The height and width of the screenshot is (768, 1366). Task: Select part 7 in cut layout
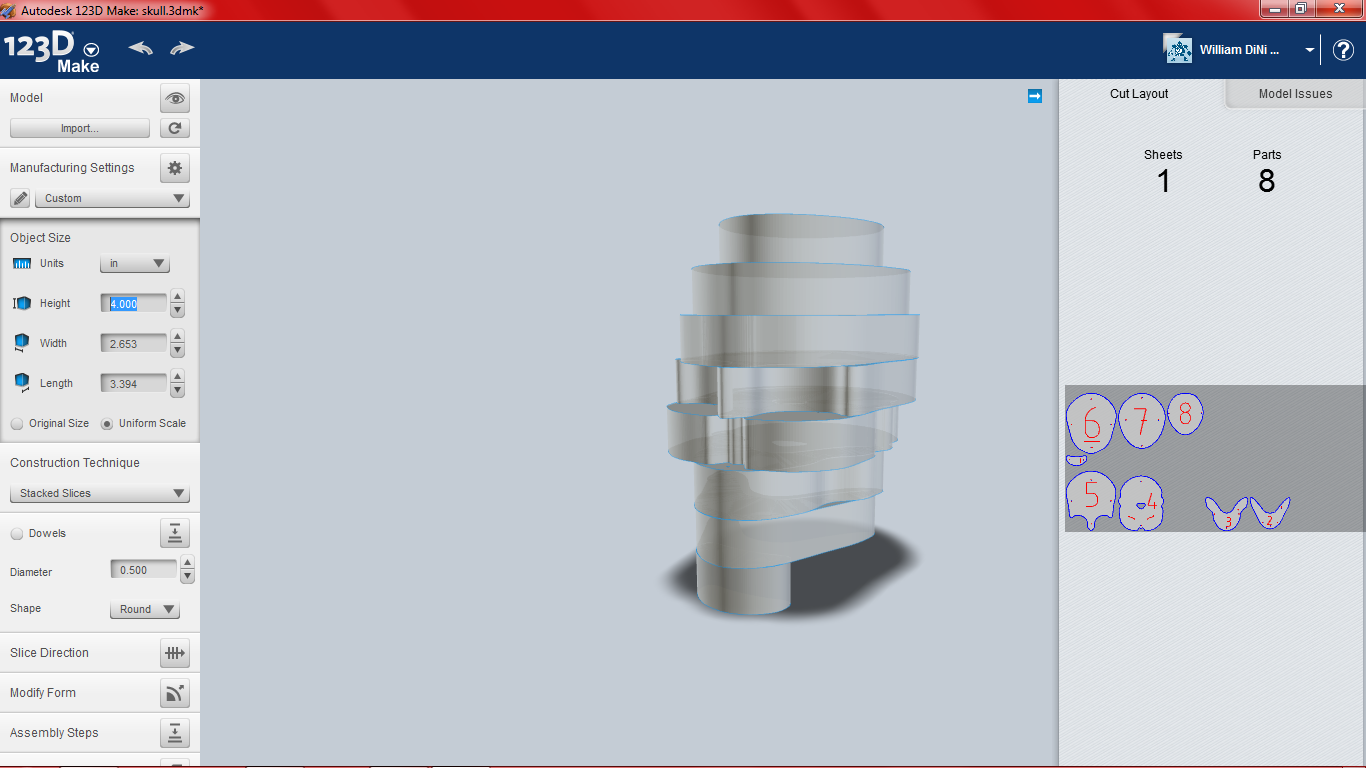coord(1141,420)
